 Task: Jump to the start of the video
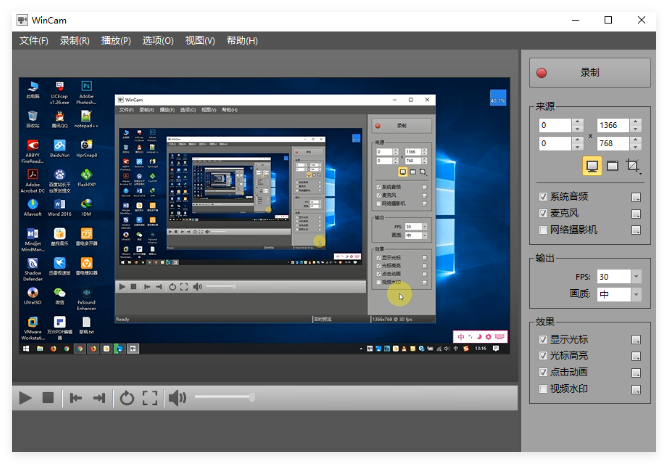[x=76, y=398]
